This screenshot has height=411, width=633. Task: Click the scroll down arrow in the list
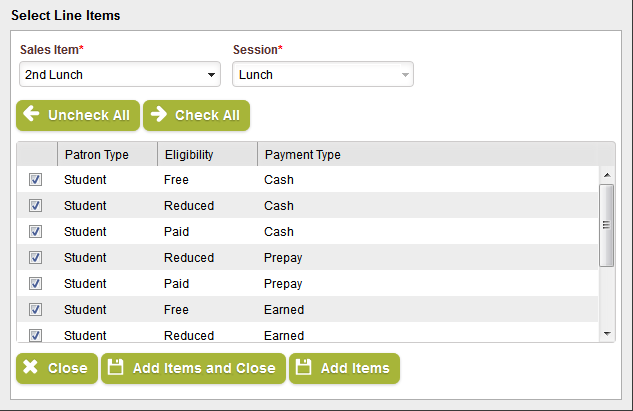(606, 333)
